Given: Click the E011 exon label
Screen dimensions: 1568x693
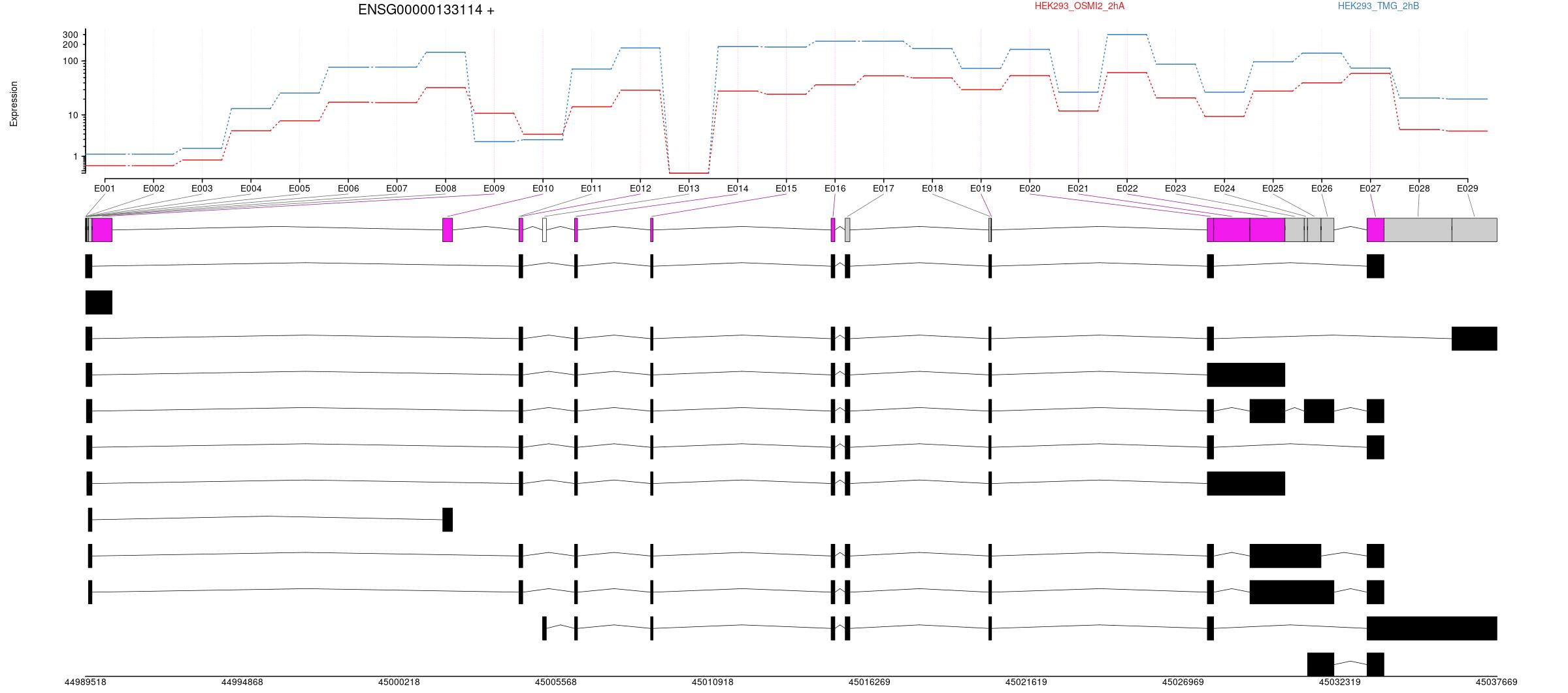Looking at the screenshot, I should 591,188.
